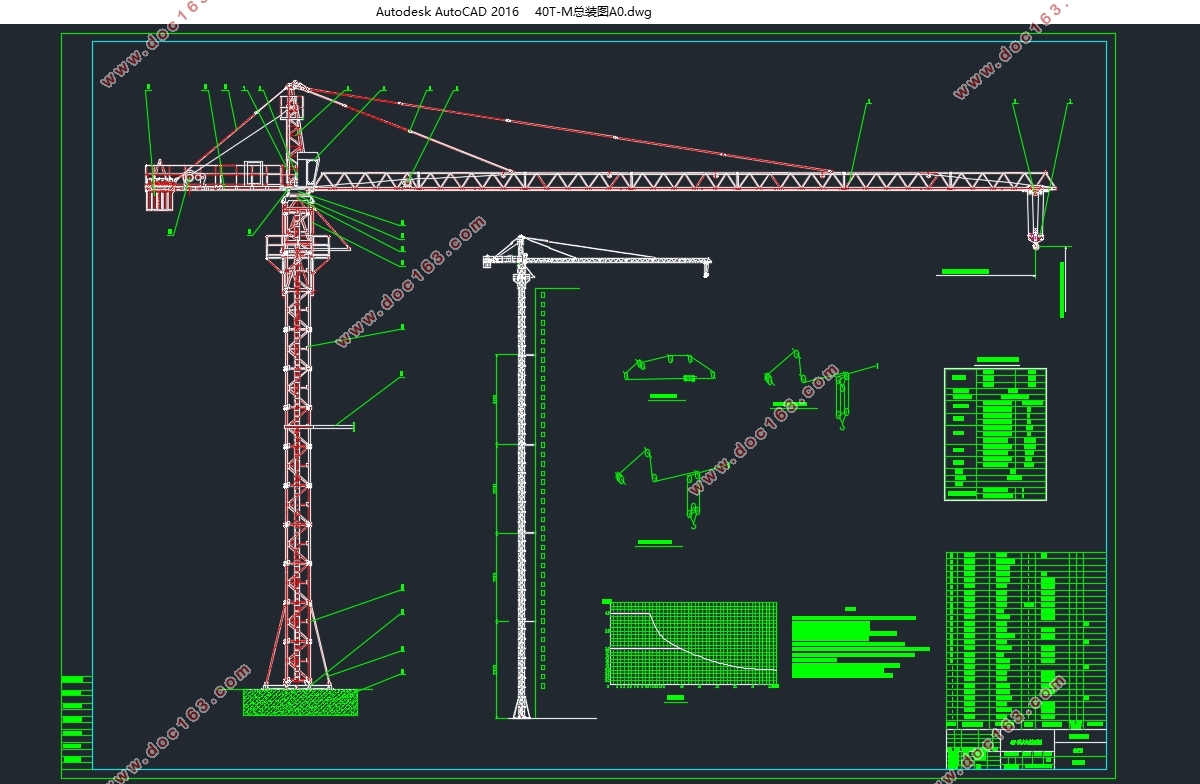Click the revision table on the sheet's left margin

click(x=77, y=723)
